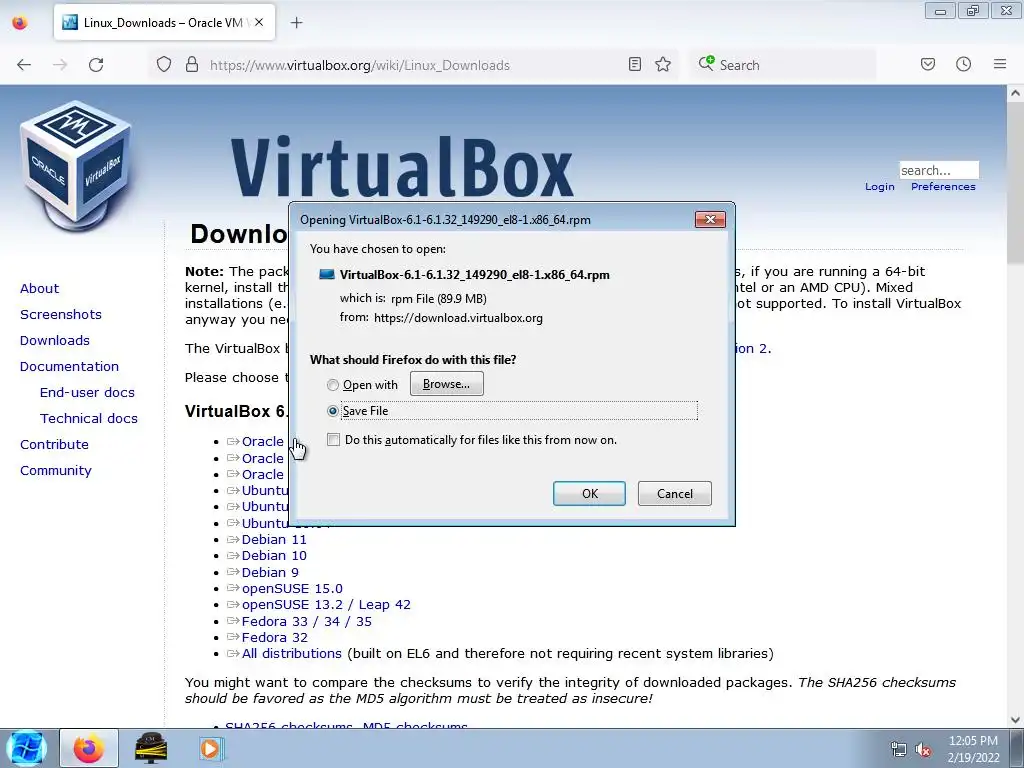
Task: View site security via the padlock icon
Action: coord(191,64)
